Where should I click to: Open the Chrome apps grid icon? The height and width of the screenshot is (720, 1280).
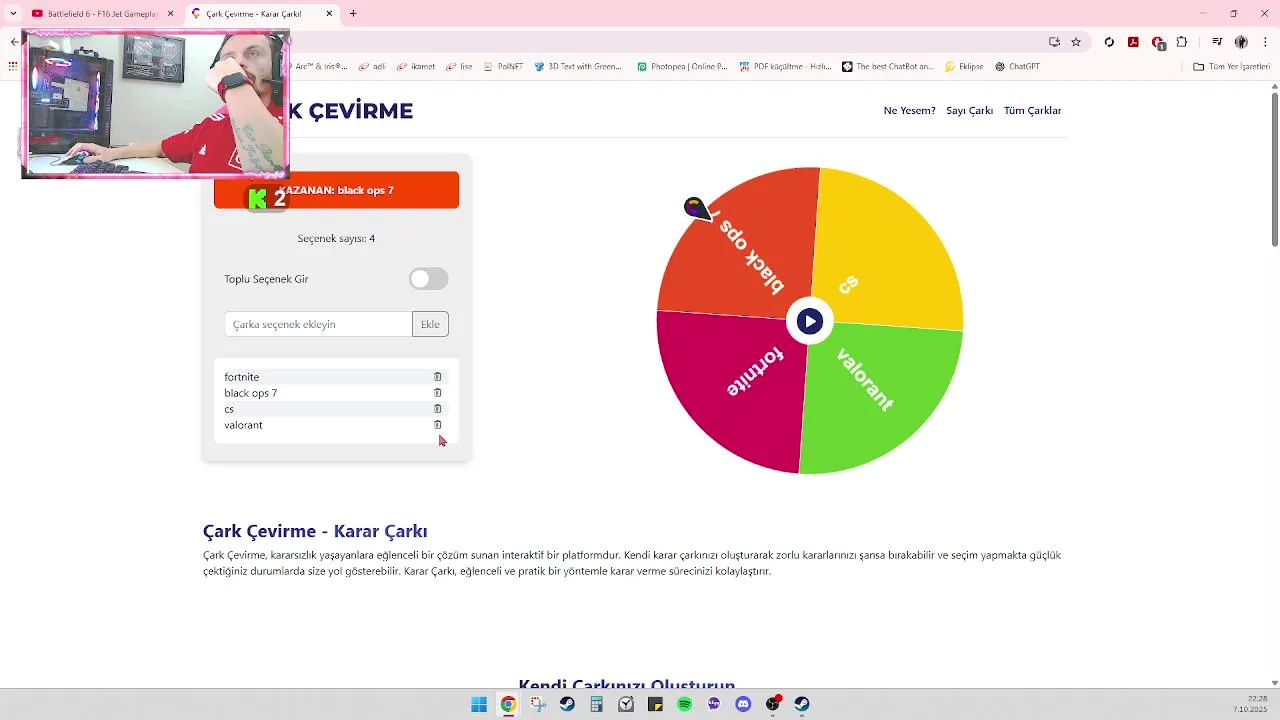[13, 67]
